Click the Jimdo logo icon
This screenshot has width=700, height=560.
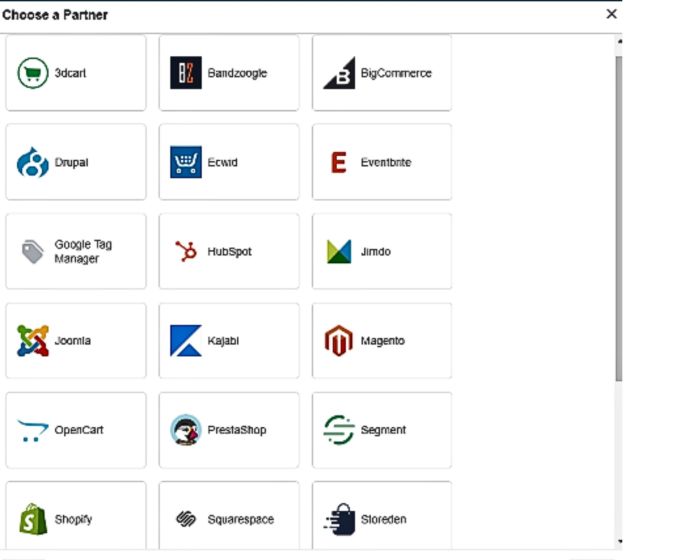[339, 252]
